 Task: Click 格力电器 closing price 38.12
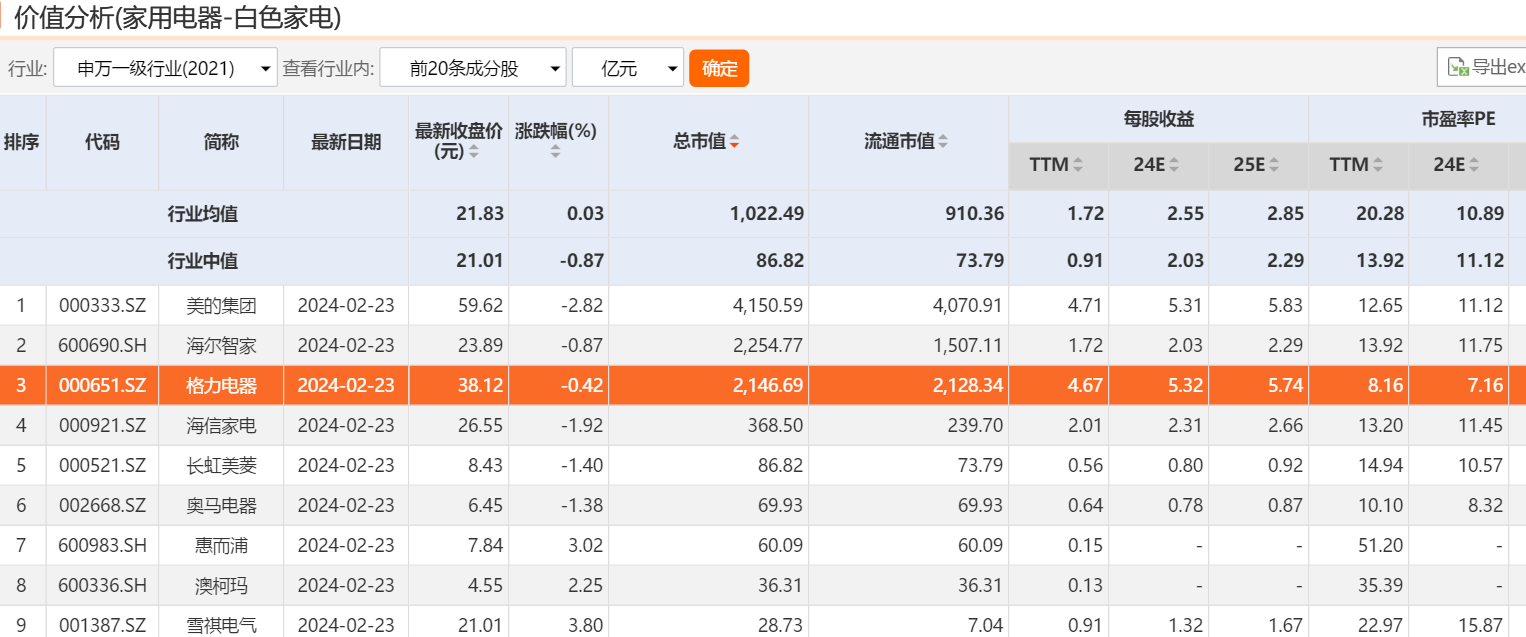(480, 386)
